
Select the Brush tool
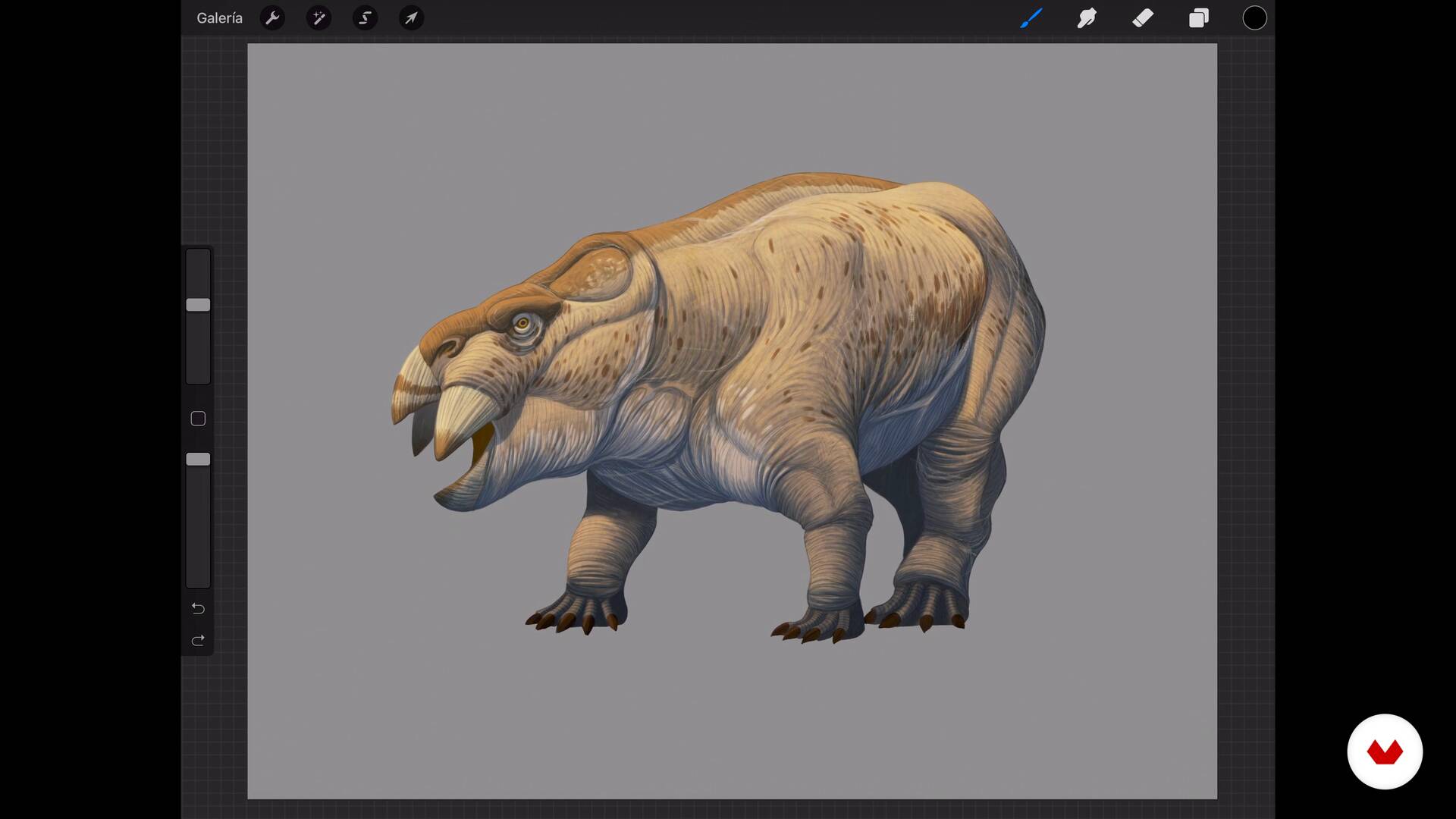(x=1031, y=18)
